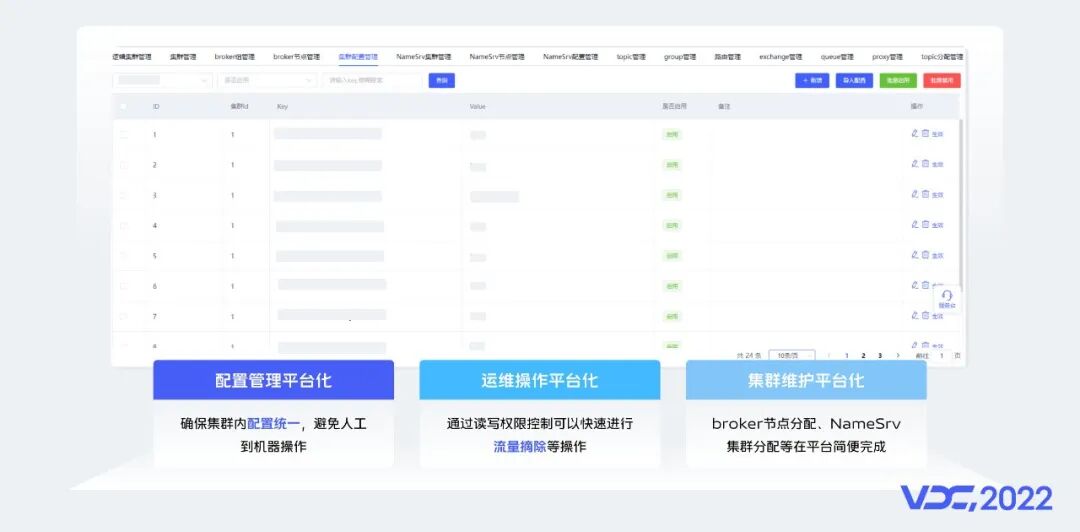This screenshot has width=1080, height=532.
Task: Select all rows via header checkbox
Action: [123, 107]
